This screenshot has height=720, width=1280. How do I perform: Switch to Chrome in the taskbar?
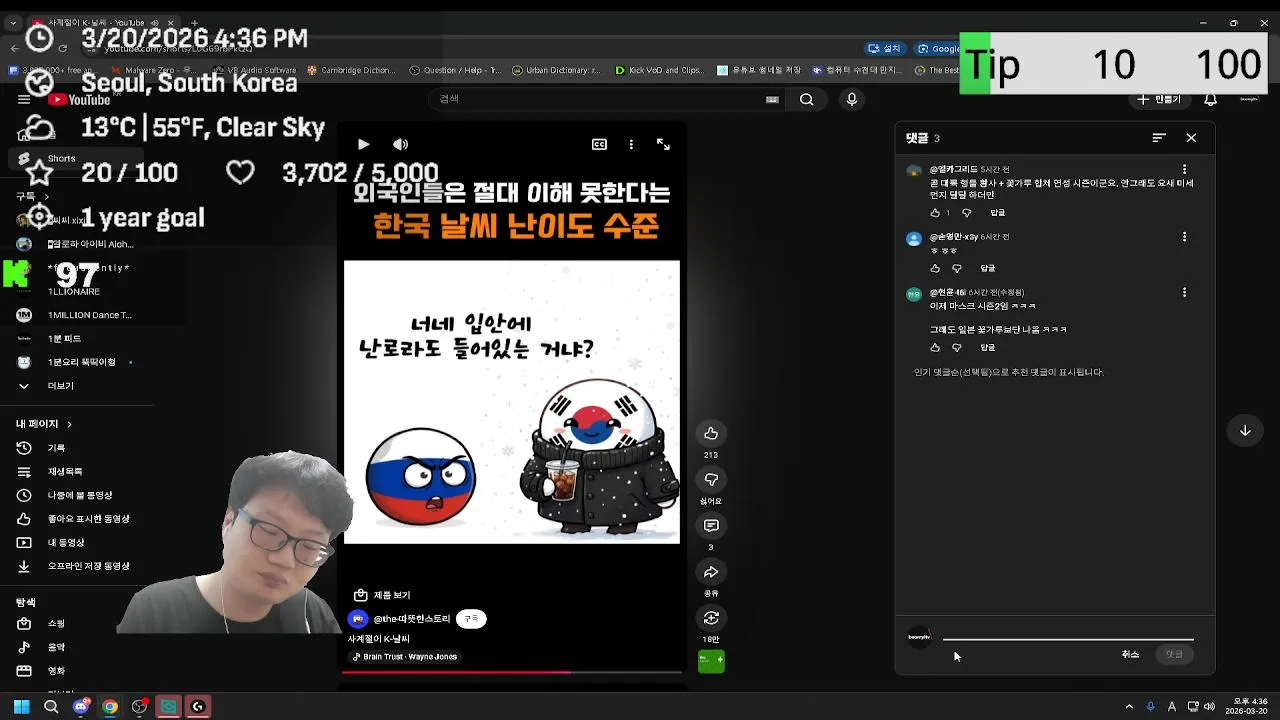110,707
